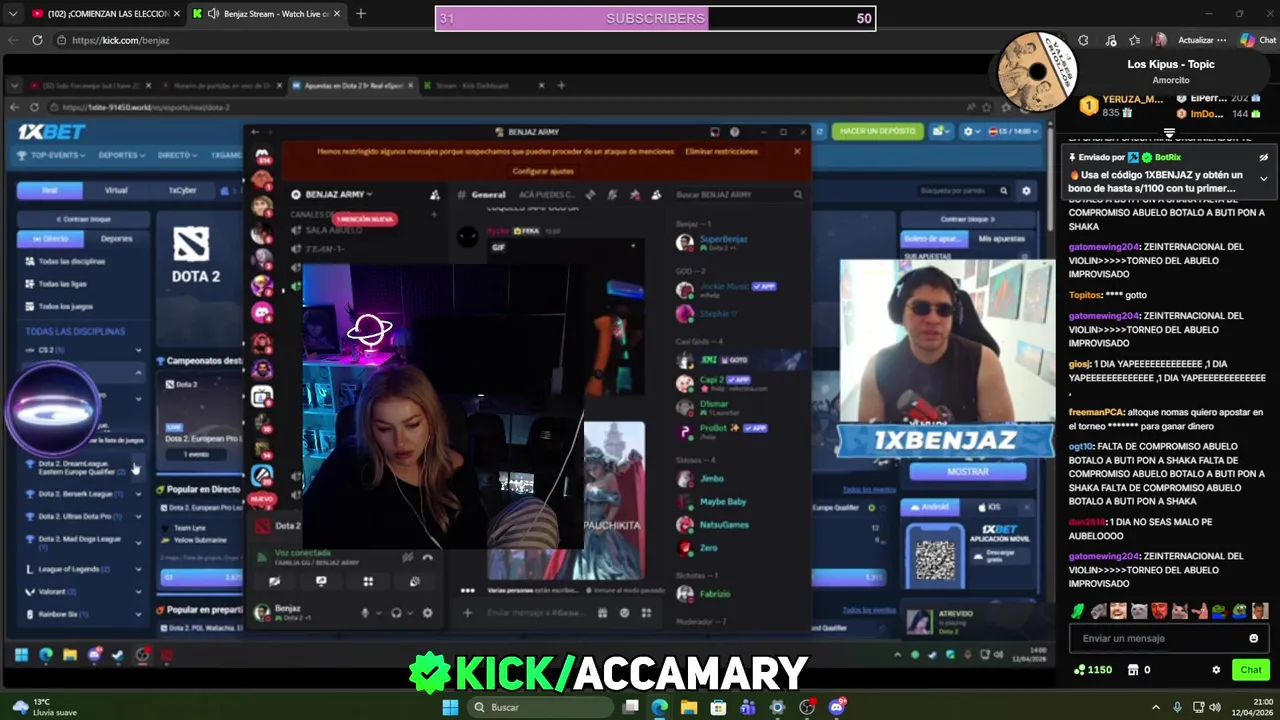Select the green Pepe frog emote
1280x720 pixels.
pos(1240,611)
